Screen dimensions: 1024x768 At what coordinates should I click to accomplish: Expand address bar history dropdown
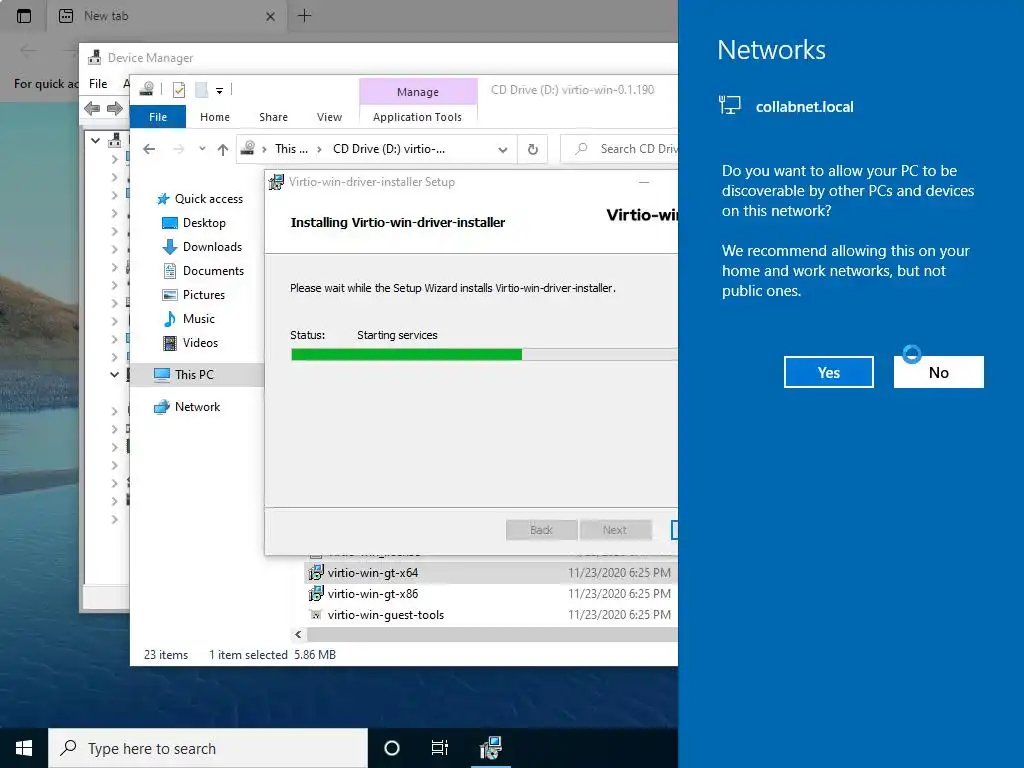tap(502, 150)
